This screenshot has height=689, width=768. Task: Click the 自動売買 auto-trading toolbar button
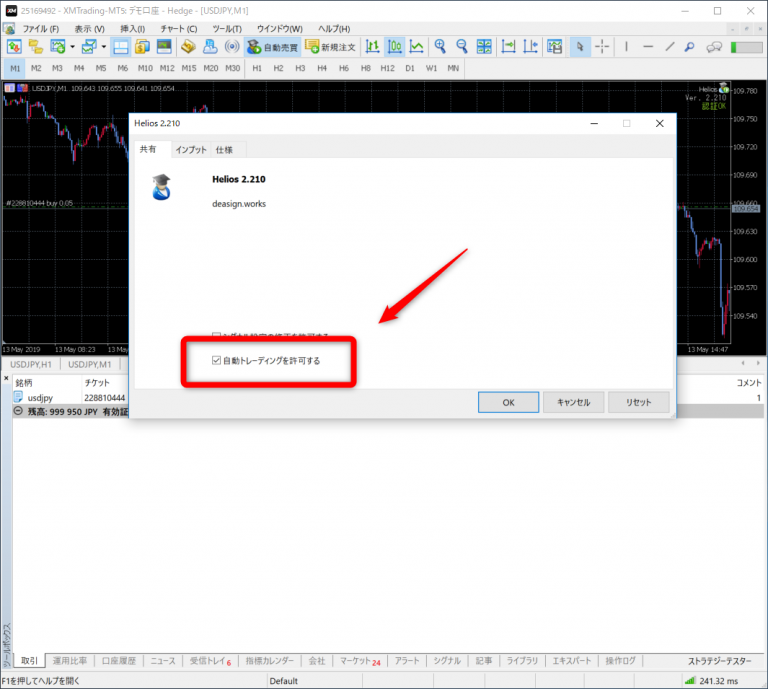tap(272, 47)
